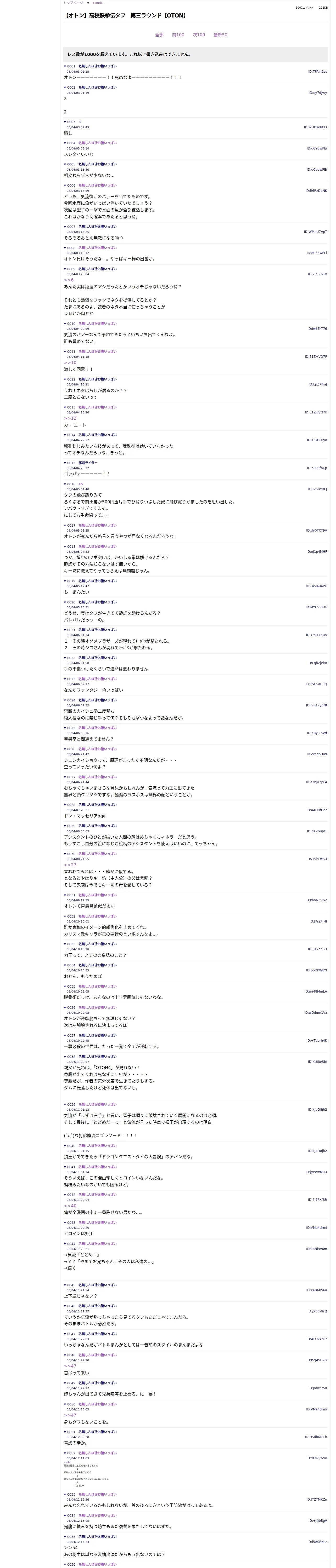Select ID:b+4ZydNf on post 0024

(x=316, y=706)
